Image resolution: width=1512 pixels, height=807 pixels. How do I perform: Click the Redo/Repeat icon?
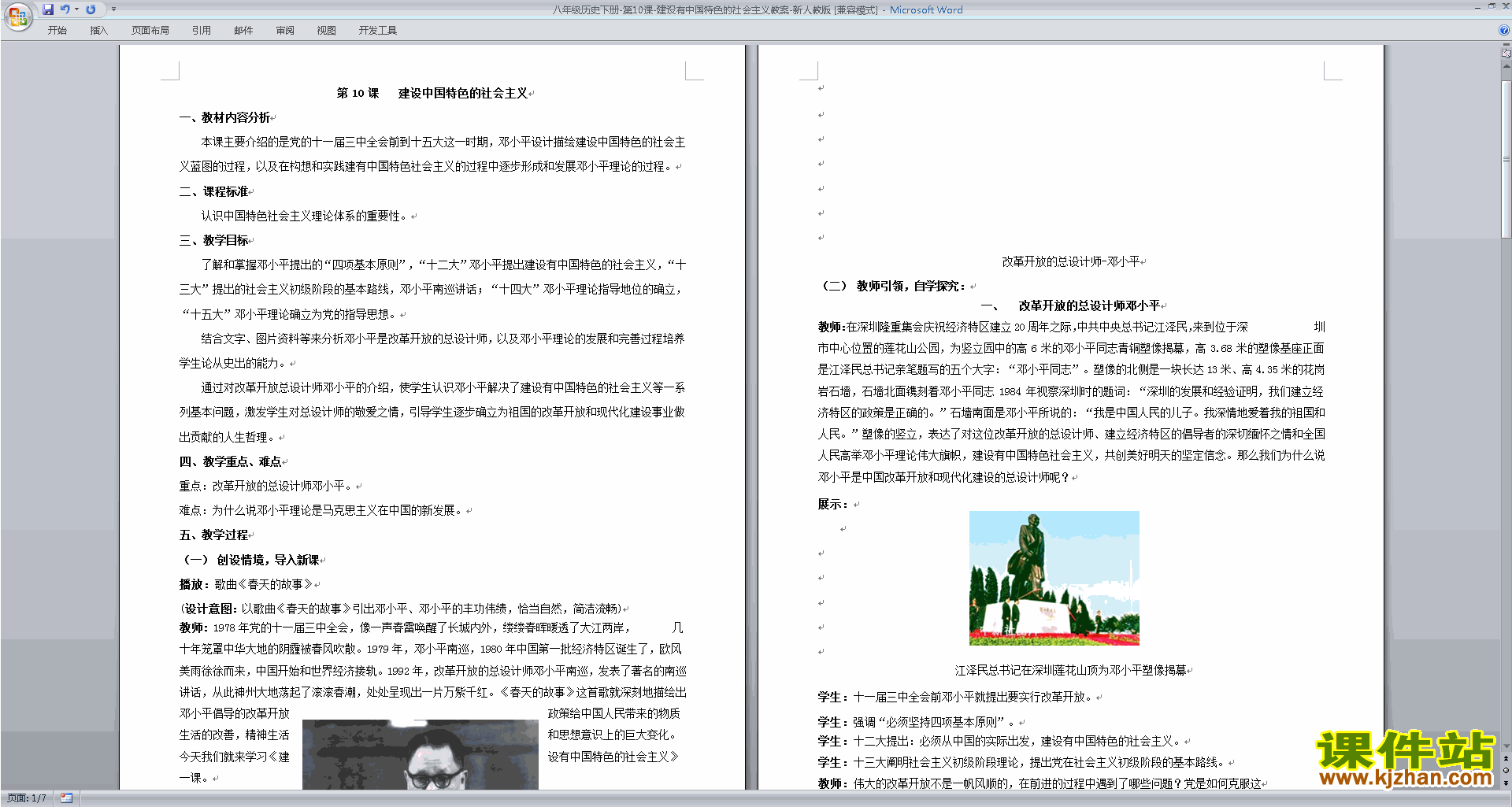[91, 9]
